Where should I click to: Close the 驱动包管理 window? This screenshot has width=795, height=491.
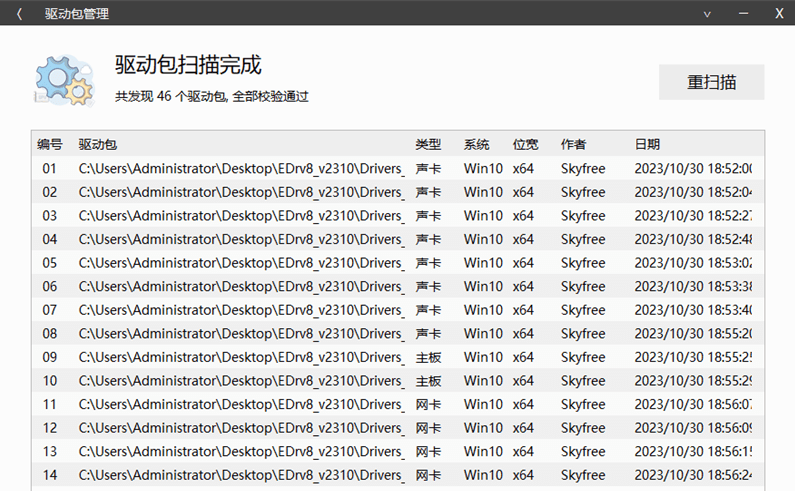(778, 14)
